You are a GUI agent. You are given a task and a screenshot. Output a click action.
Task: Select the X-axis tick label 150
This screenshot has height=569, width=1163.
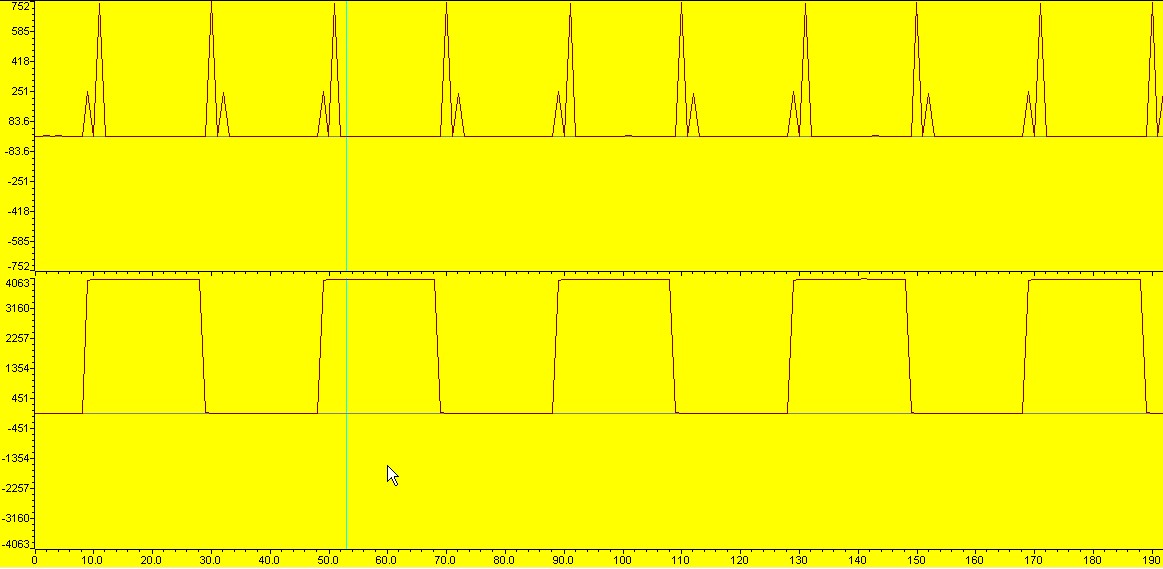tap(917, 561)
